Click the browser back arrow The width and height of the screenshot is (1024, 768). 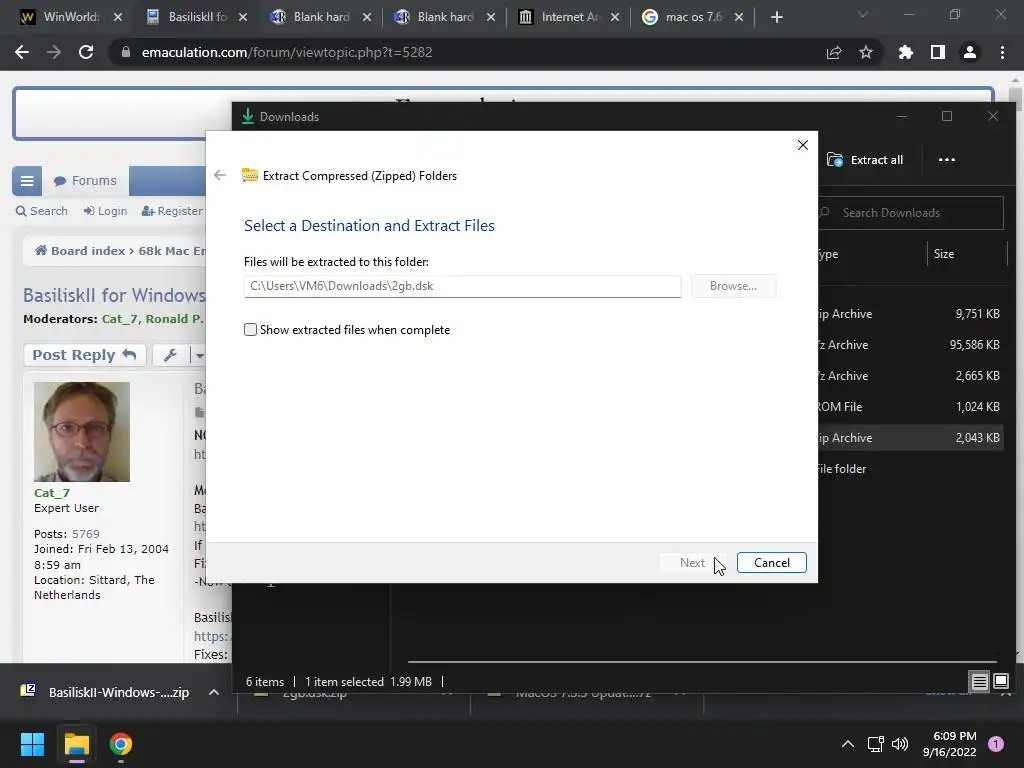22,52
